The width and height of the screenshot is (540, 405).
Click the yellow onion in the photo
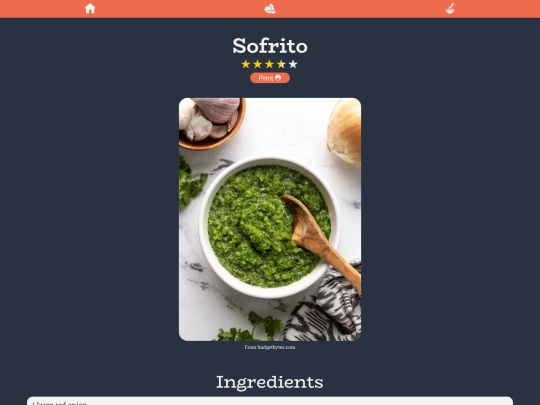[344, 133]
